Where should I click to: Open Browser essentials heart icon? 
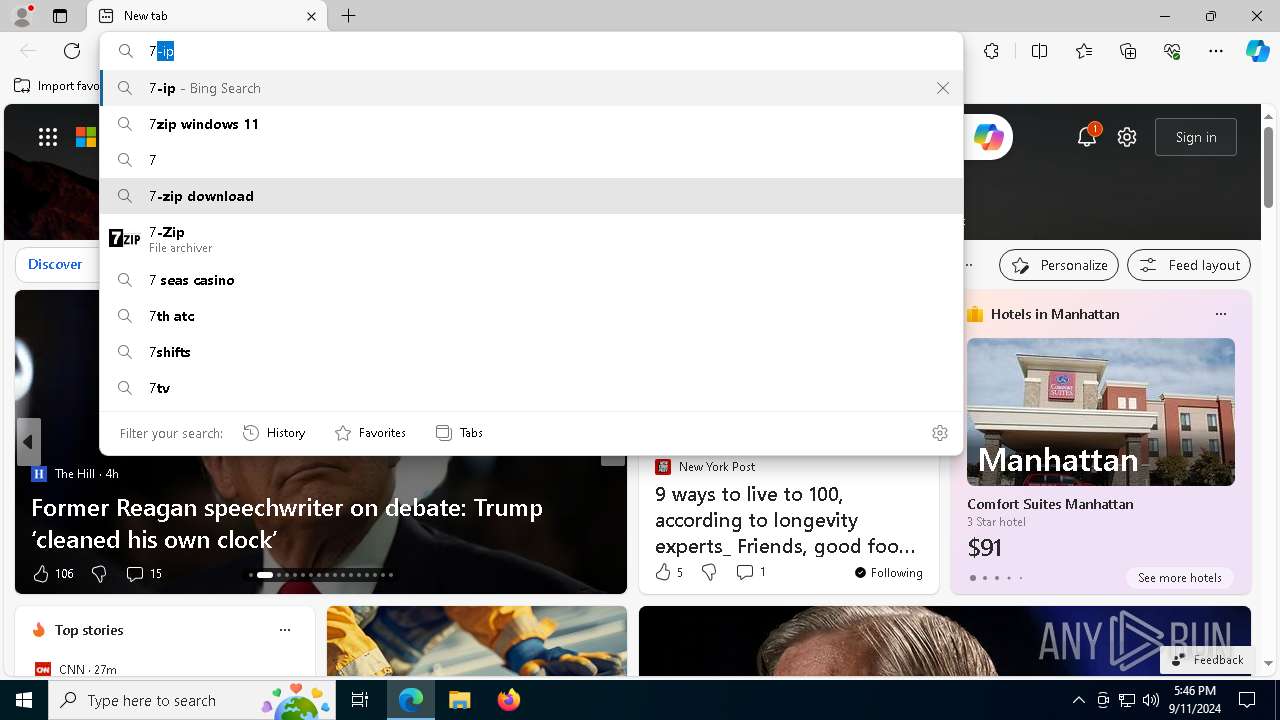click(1172, 51)
